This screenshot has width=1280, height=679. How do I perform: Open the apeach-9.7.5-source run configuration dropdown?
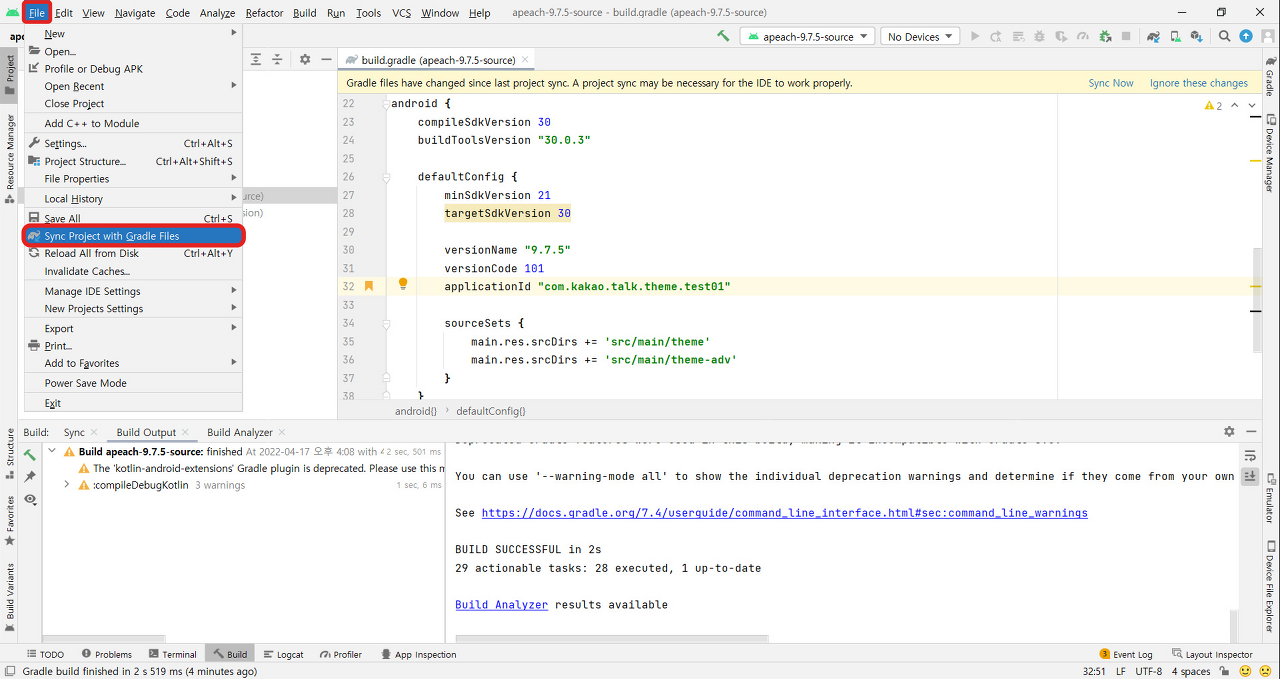coord(806,35)
